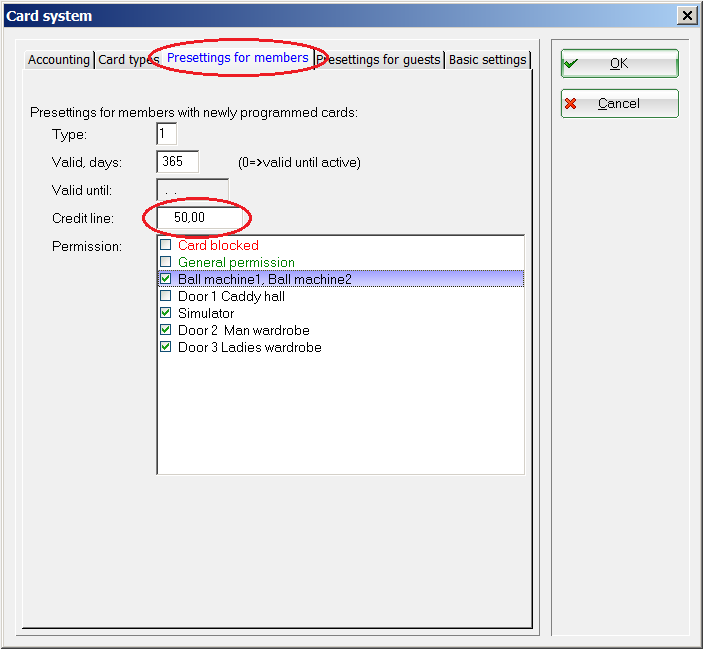Screen dimensions: 703x649
Task: Uncheck Door 3 Ladies wardrobe permission
Action: (x=166, y=347)
